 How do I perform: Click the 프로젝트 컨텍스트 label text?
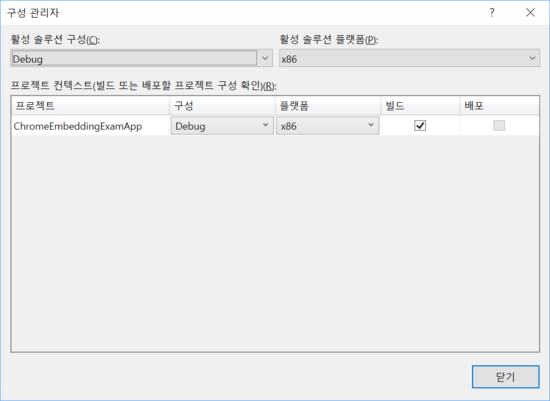point(143,85)
